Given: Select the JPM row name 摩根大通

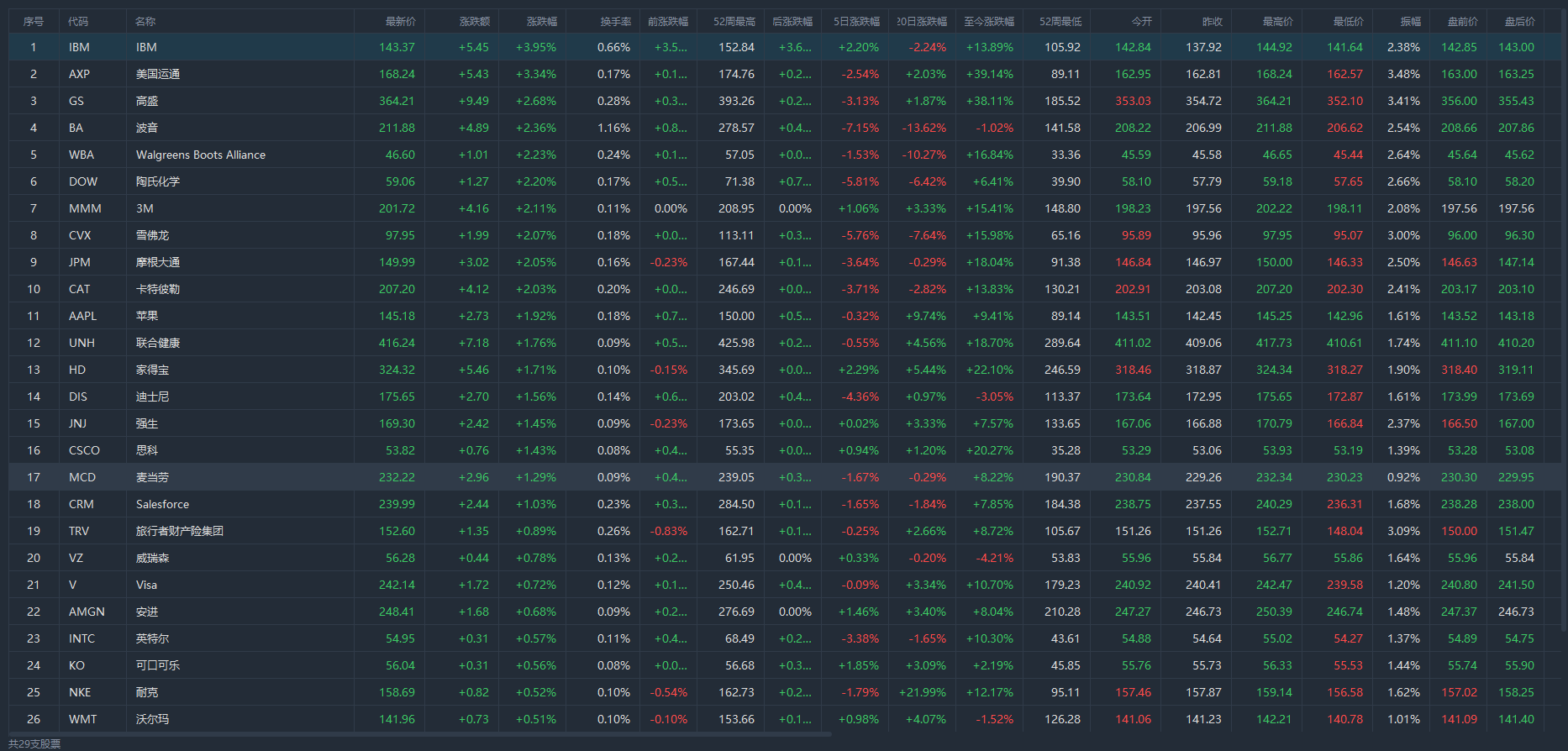Looking at the screenshot, I should [x=158, y=262].
